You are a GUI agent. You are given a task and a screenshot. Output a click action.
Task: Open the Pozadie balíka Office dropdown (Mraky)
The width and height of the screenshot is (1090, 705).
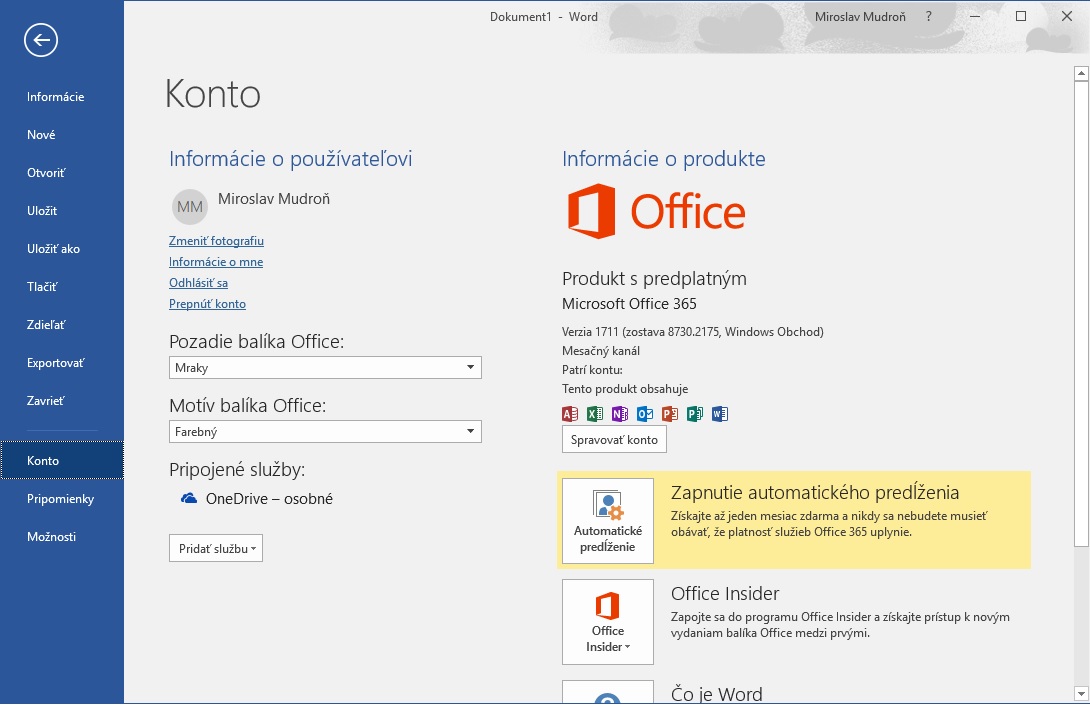click(x=325, y=368)
